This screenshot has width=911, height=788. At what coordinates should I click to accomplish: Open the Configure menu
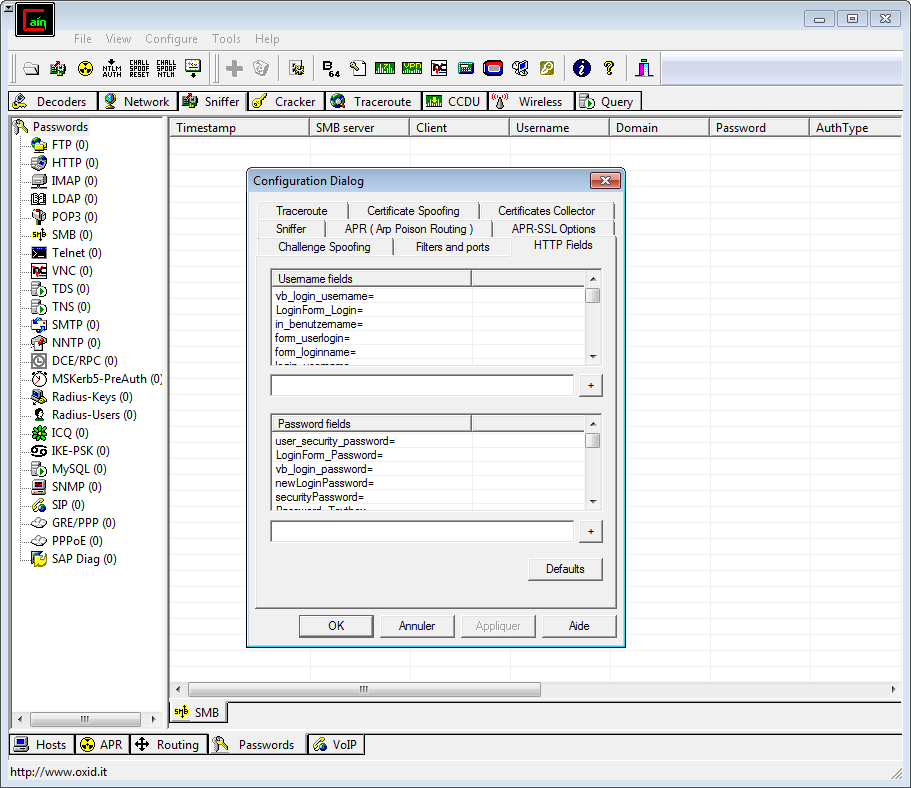click(x=171, y=39)
